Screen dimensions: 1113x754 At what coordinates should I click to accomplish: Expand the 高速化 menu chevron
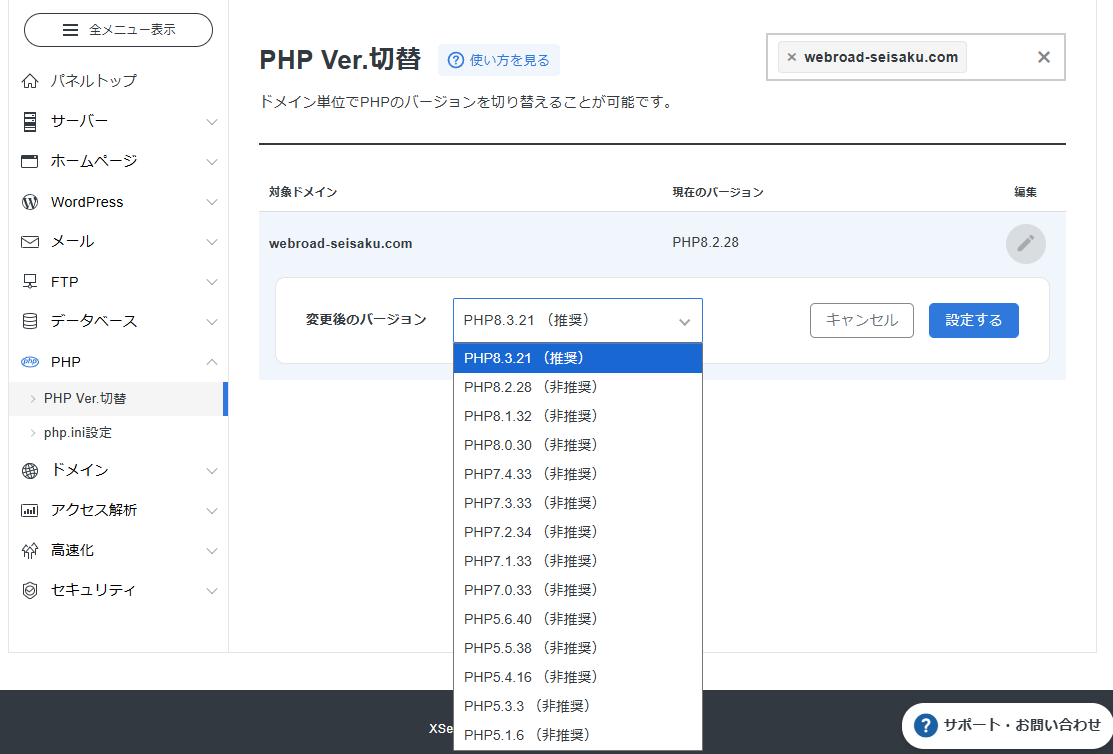(212, 551)
